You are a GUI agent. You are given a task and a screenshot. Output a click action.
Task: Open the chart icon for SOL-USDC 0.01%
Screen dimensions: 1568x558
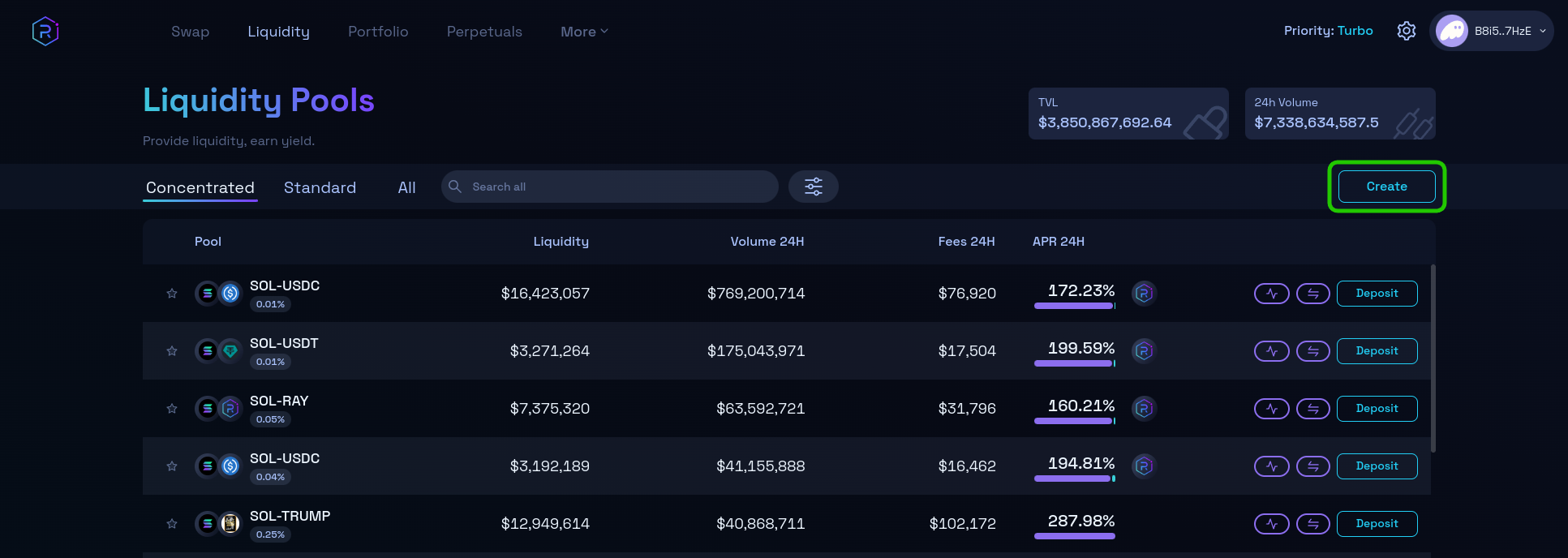[1272, 294]
